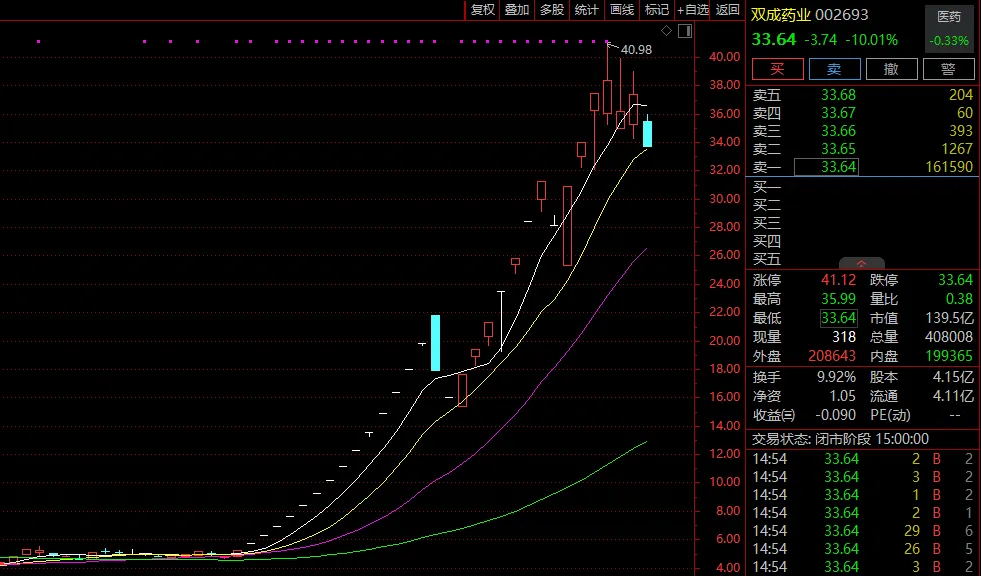Toggle the side panel layout icon

pos(685,31)
